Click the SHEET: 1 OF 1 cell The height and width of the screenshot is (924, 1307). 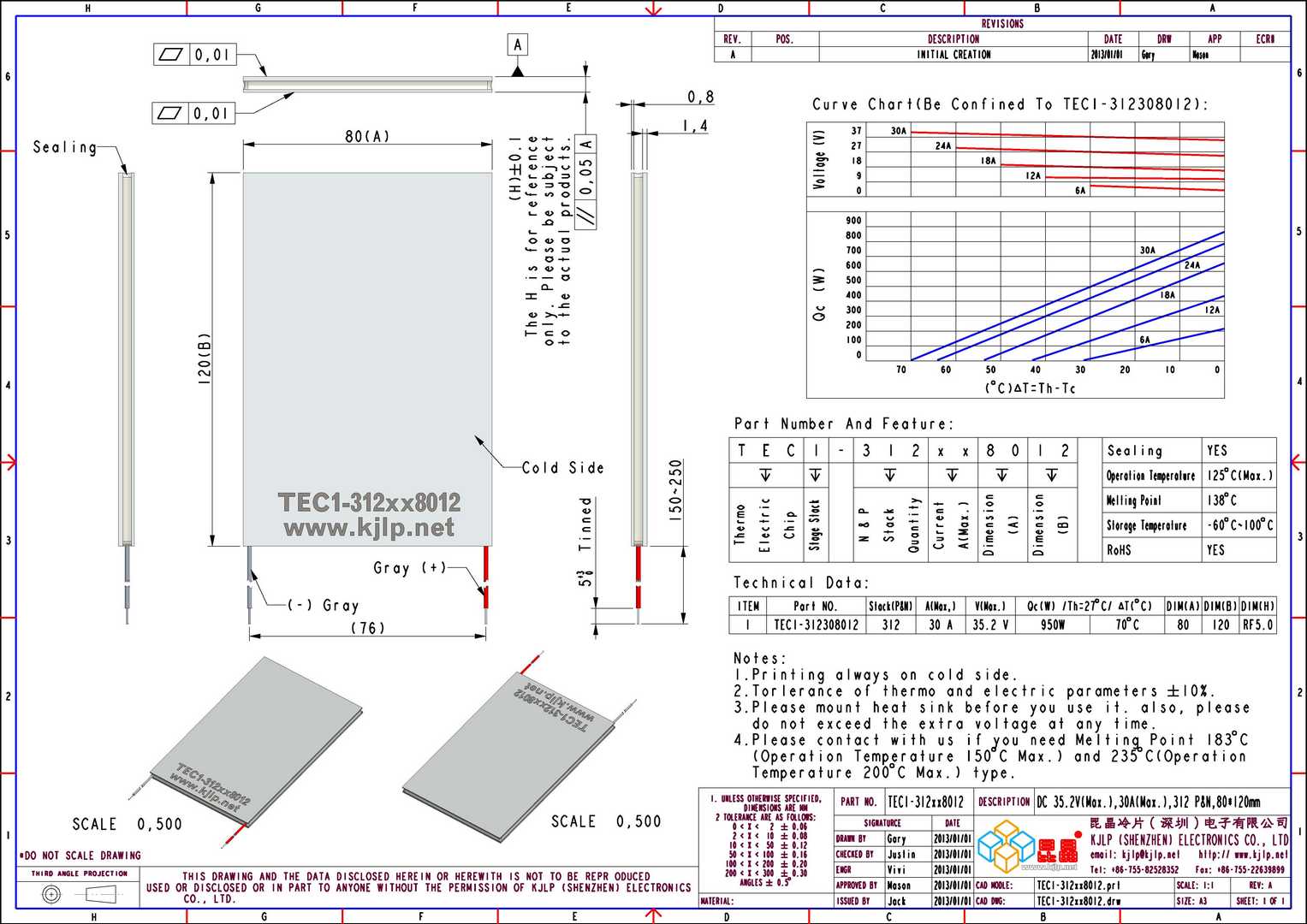click(x=1261, y=901)
